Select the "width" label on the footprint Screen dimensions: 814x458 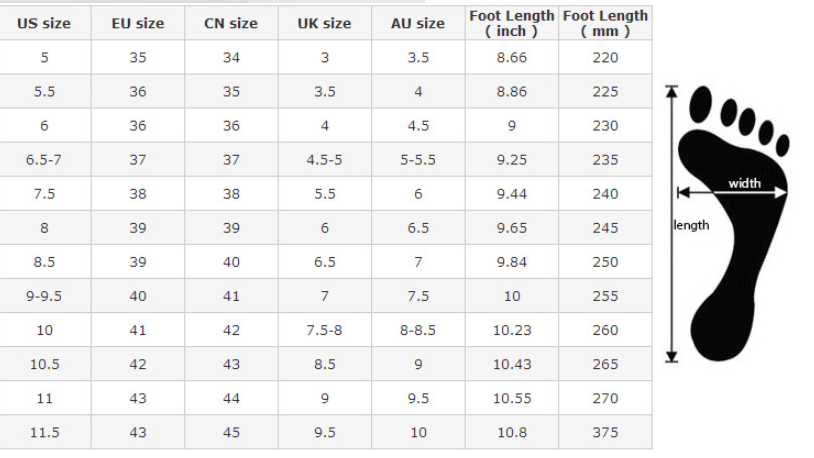(744, 183)
